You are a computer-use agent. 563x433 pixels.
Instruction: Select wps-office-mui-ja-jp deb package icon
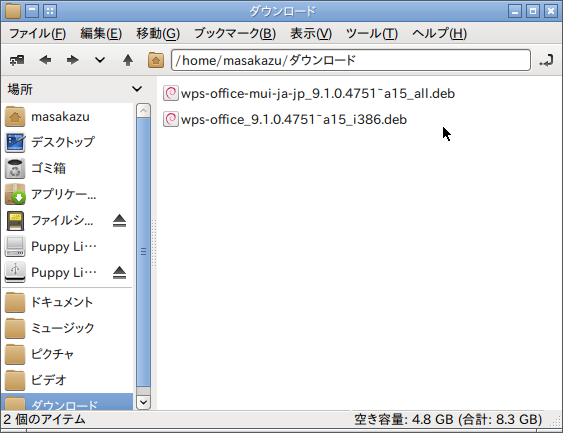(171, 93)
